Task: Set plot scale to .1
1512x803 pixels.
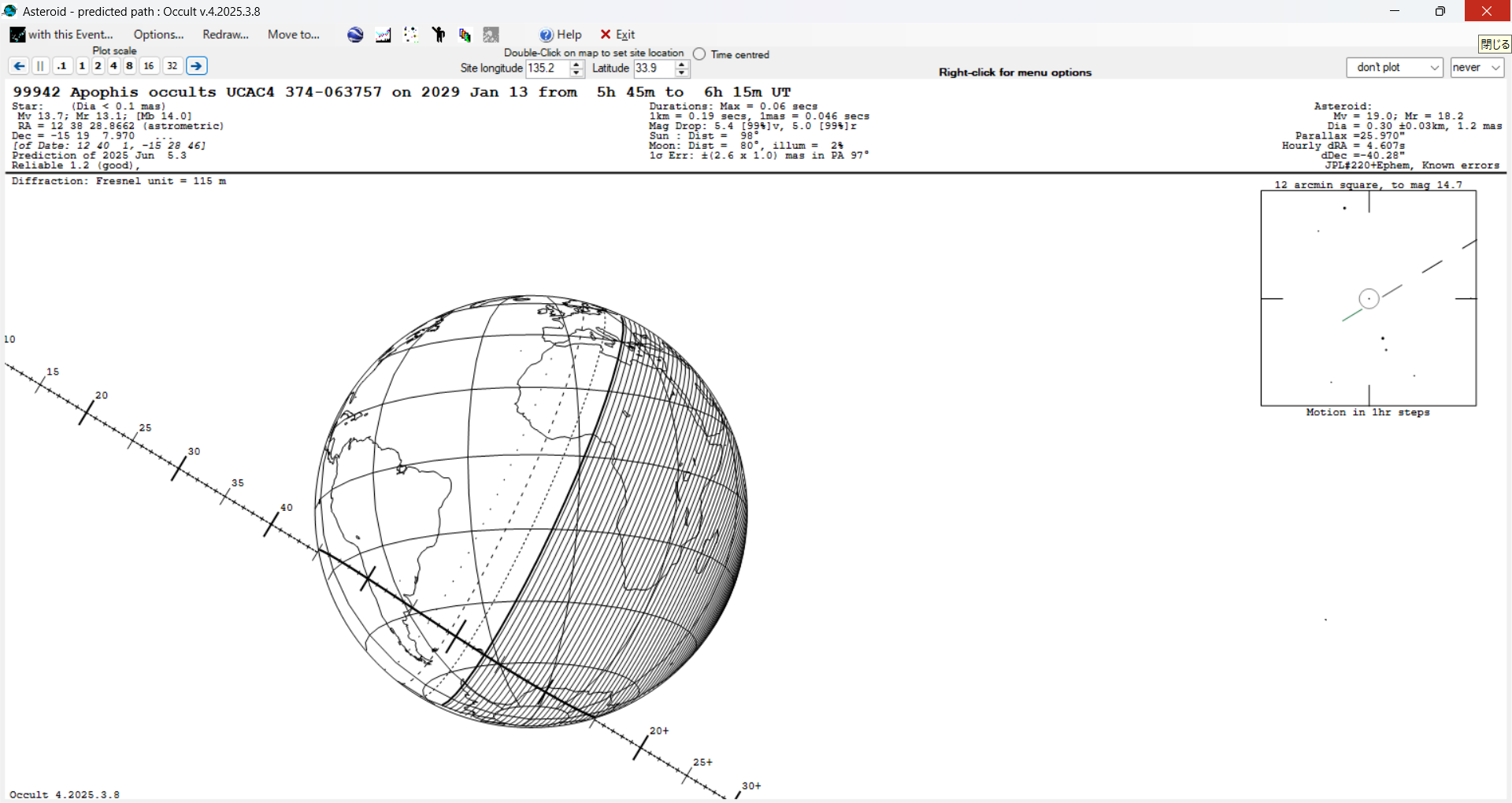Action: (62, 66)
